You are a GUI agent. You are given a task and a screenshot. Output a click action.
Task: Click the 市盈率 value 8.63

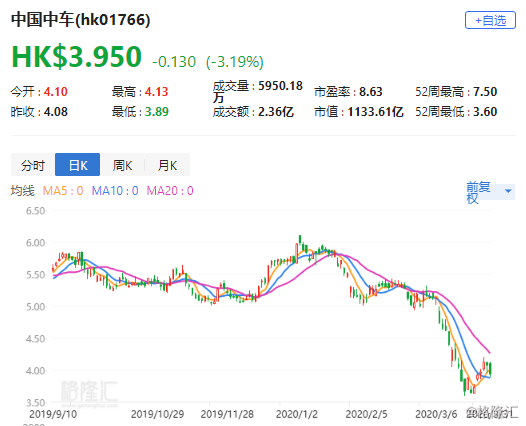coord(371,92)
